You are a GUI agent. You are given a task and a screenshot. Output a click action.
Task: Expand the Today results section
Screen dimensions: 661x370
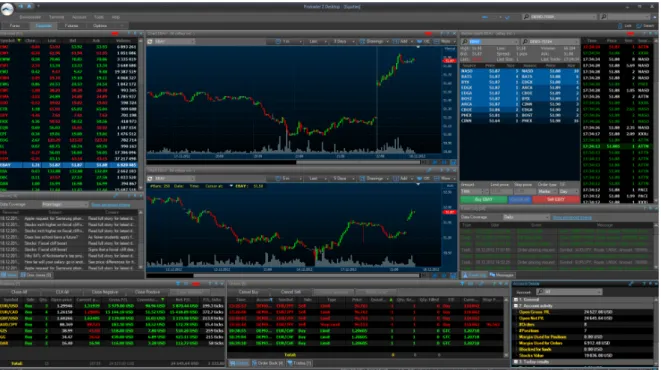pos(516,362)
